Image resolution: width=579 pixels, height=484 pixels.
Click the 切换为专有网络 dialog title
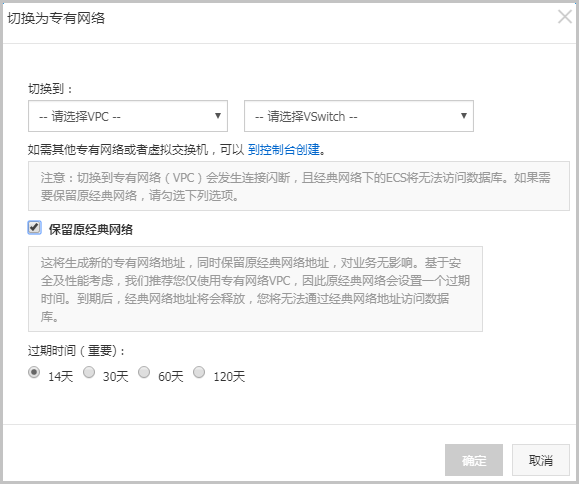pyautogui.click(x=56, y=18)
